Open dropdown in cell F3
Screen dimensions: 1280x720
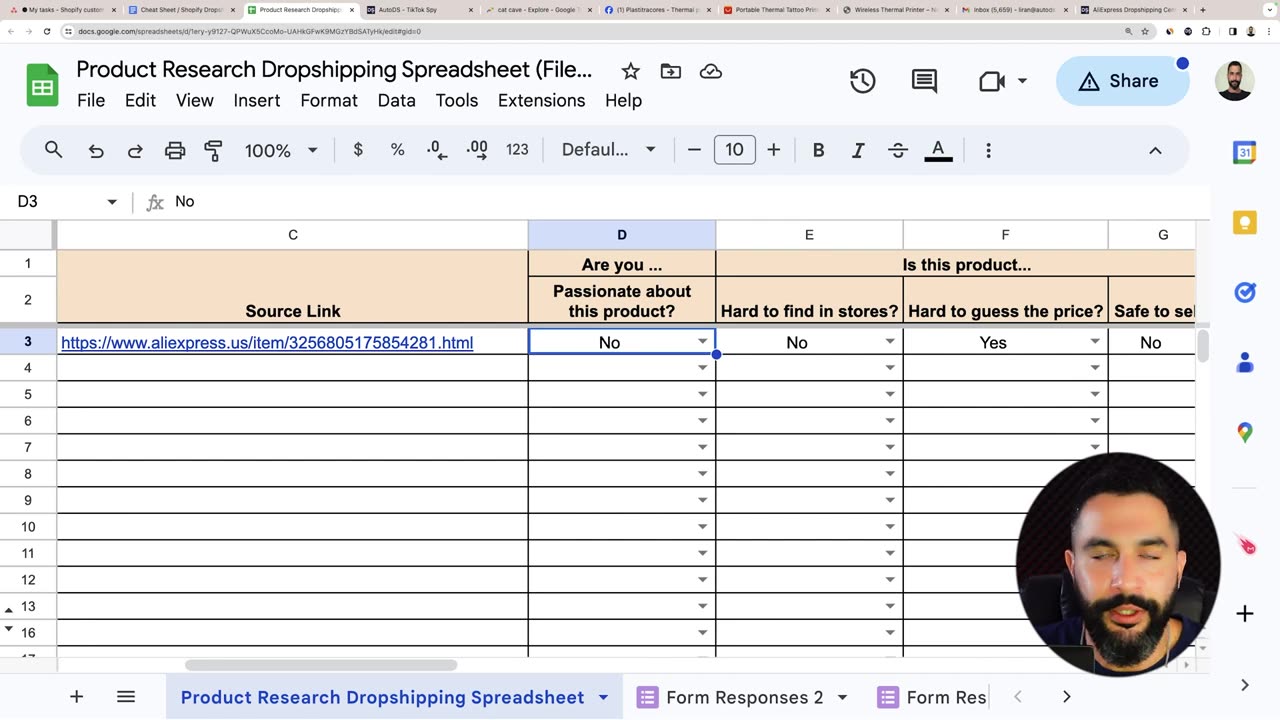(x=1094, y=342)
